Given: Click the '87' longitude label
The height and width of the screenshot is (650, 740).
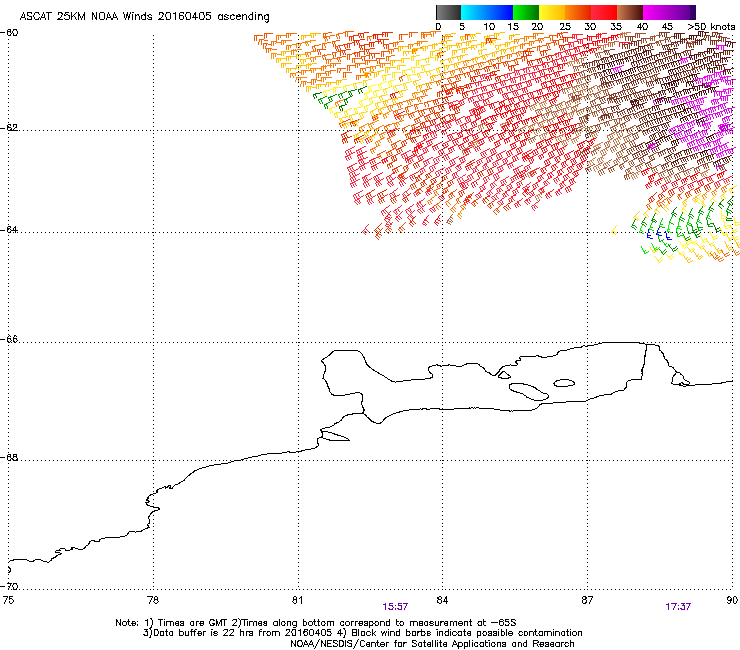Looking at the screenshot, I should 587,600.
